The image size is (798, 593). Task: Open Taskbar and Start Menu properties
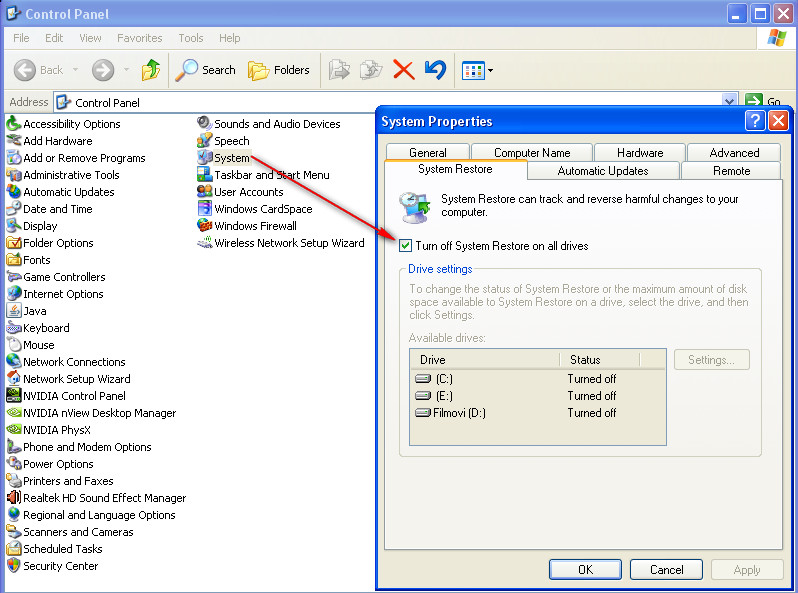tap(263, 175)
